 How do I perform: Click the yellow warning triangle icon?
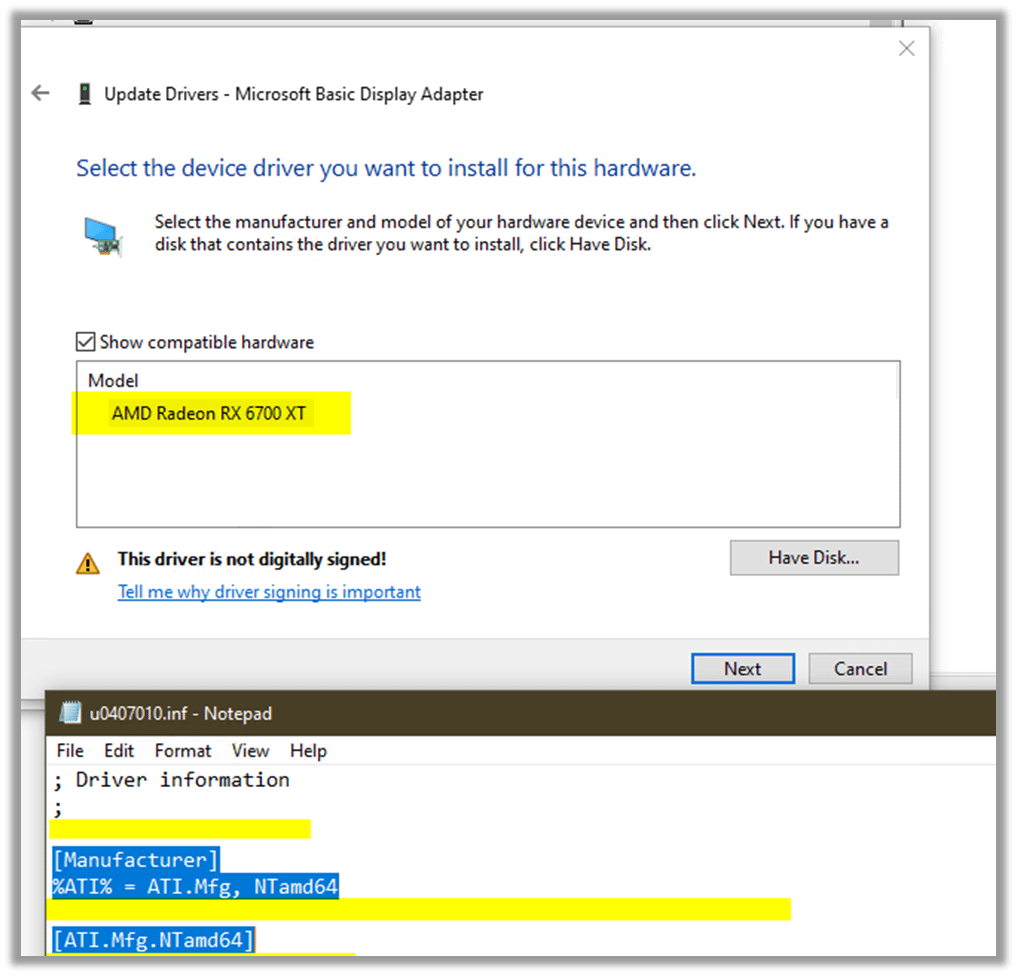88,563
